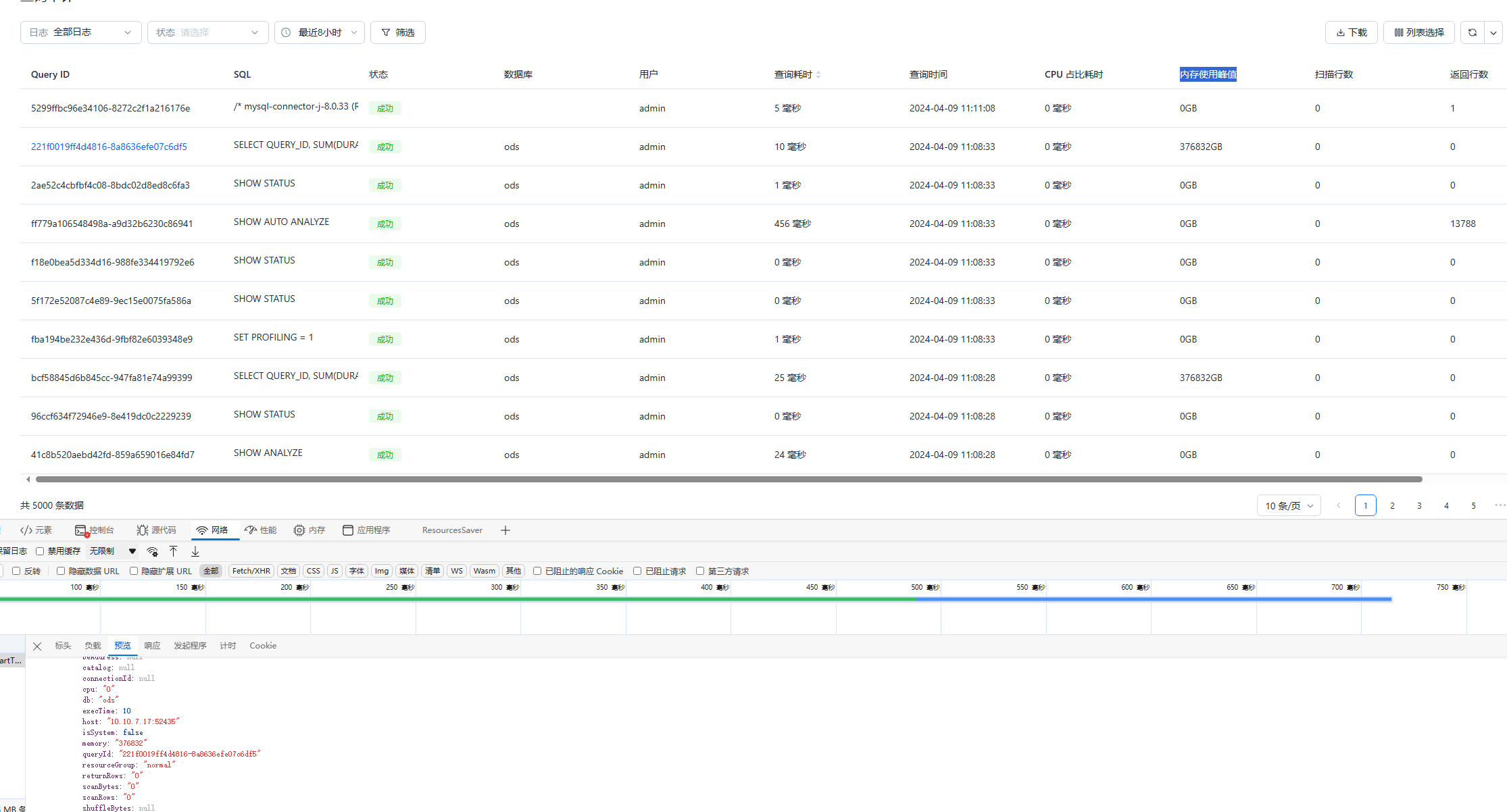The image size is (1507, 812).
Task: Filter network requests by JS
Action: pos(335,571)
